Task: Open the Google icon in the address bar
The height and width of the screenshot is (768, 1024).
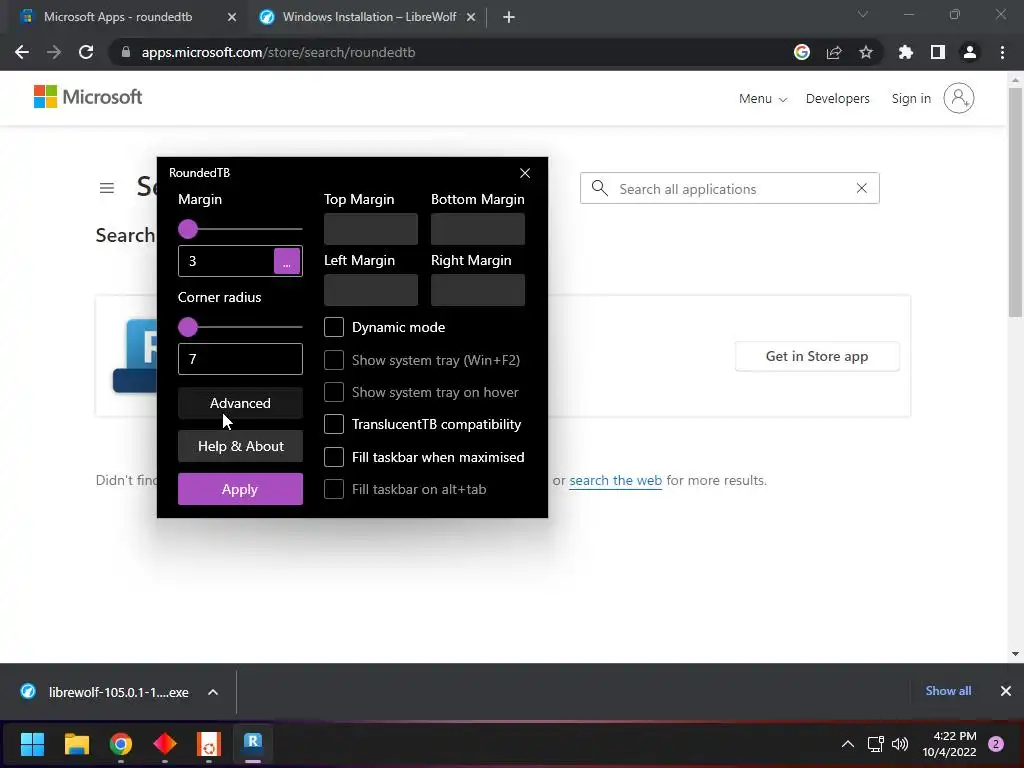Action: point(802,52)
